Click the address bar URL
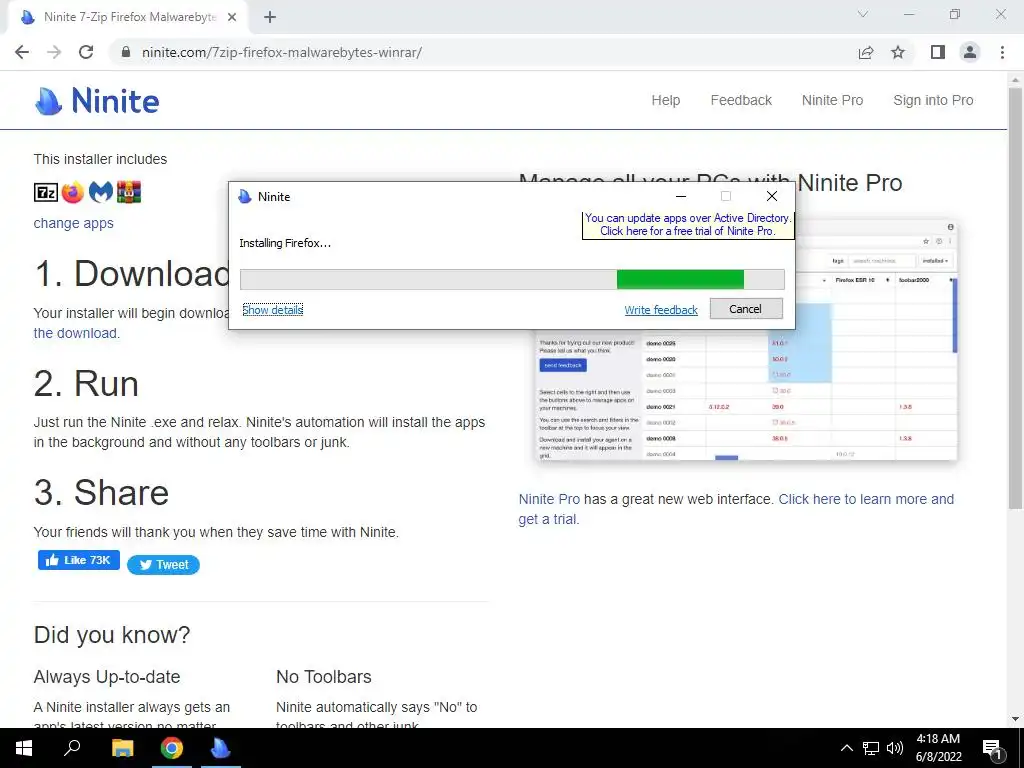The image size is (1024, 768). (282, 52)
